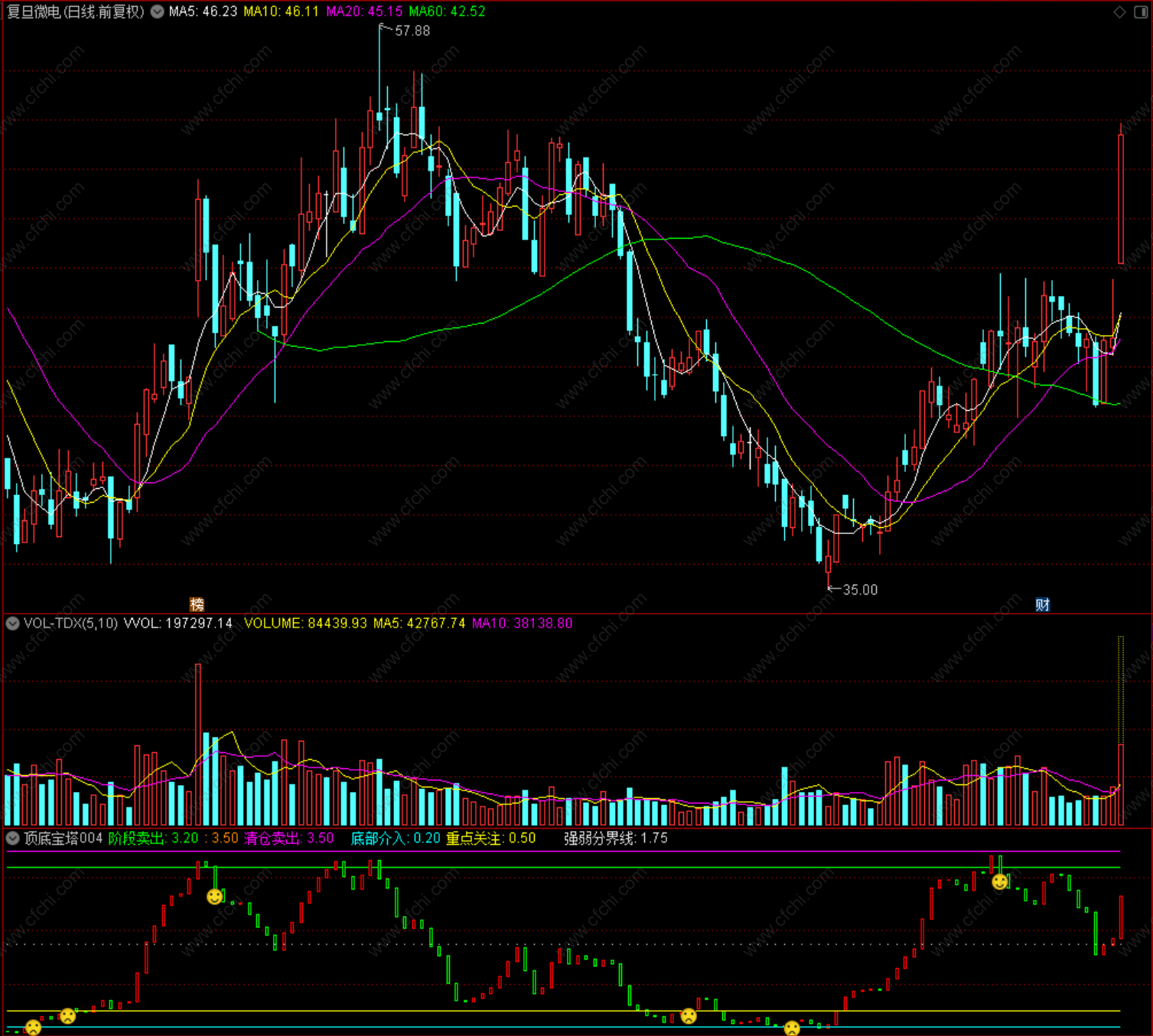Click the rightmost sad-face marker in 顶底宝塔 panel
The height and width of the screenshot is (1036, 1153).
[793, 1028]
